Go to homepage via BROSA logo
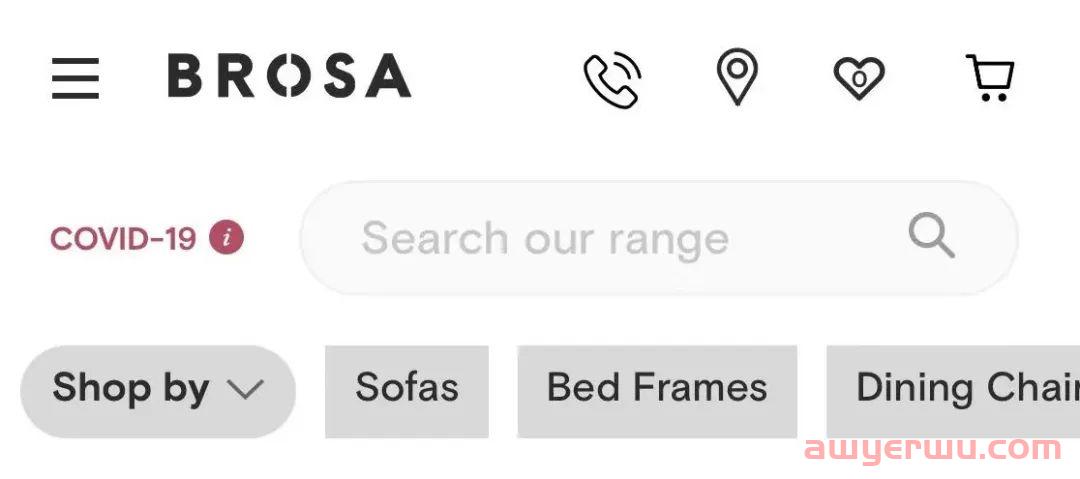1080x479 pixels. pos(289,76)
